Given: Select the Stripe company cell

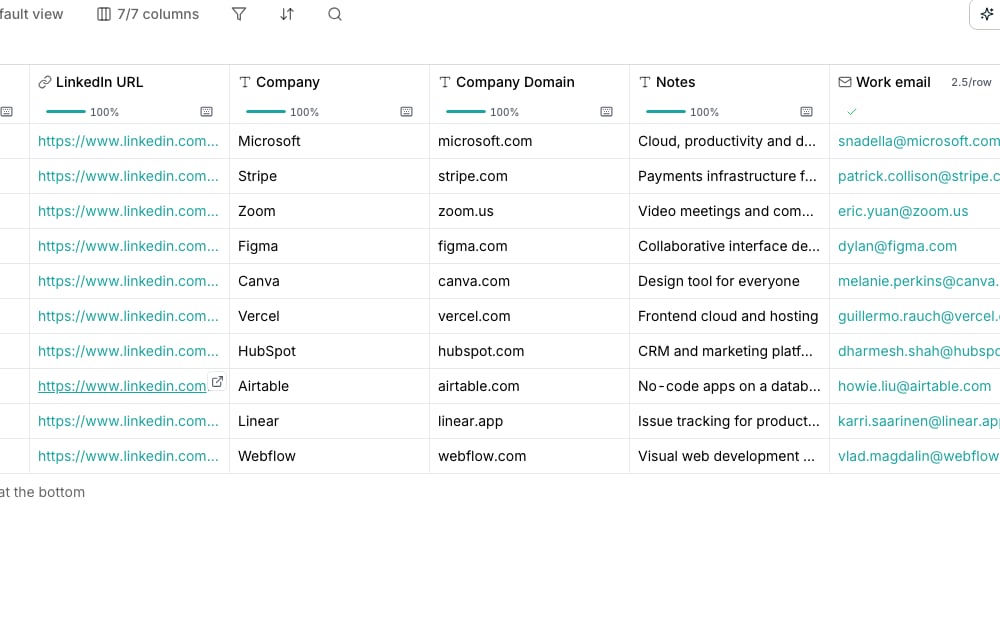Looking at the screenshot, I should pos(329,176).
